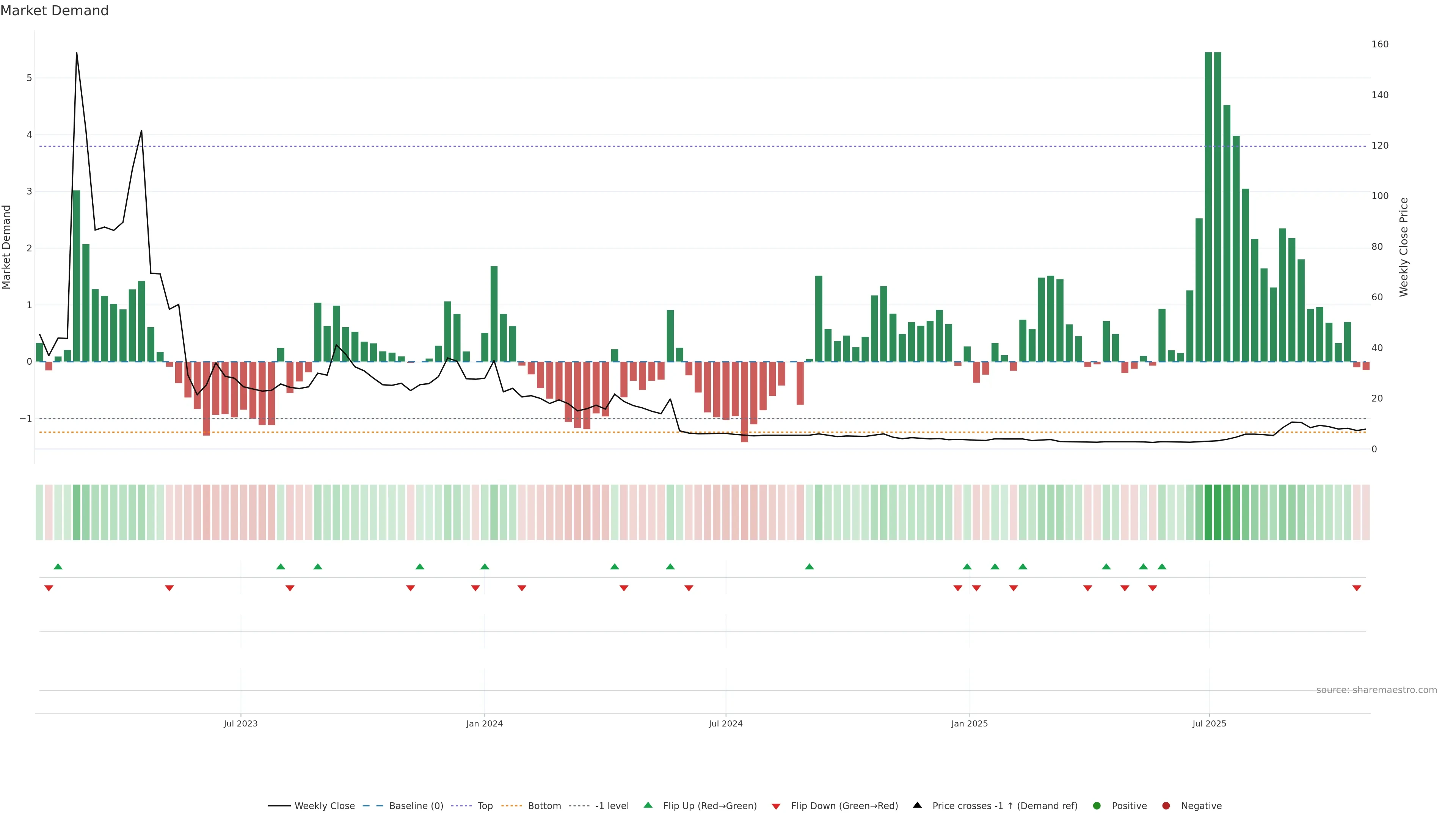Image resolution: width=1456 pixels, height=819 pixels.
Task: Toggle the Top dotted line legend entry
Action: tap(485, 805)
